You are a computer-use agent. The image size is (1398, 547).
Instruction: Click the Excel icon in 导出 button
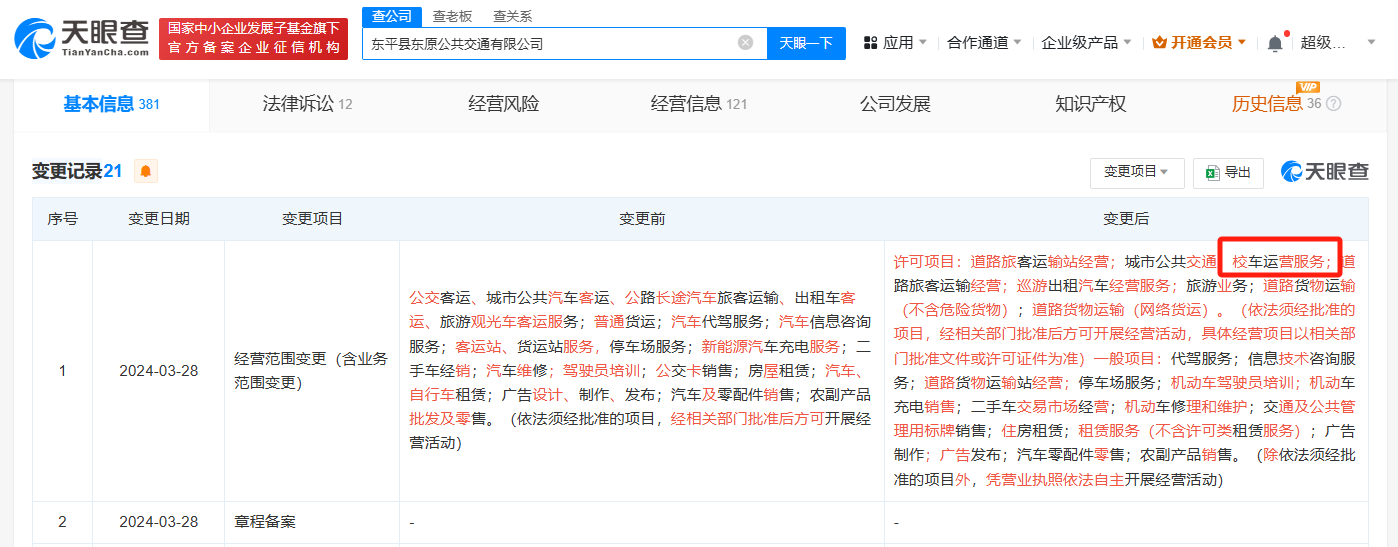point(1212,172)
